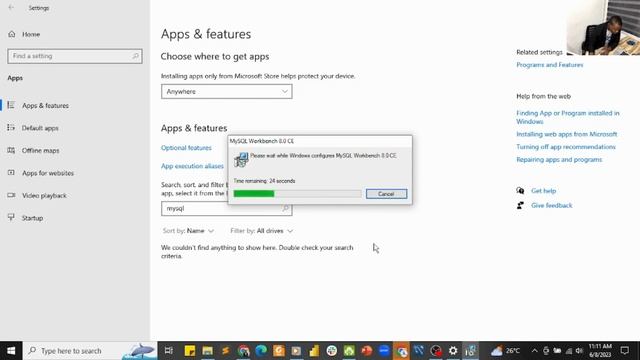This screenshot has height=360, width=640.
Task: Open Repairing apps and programs link
Action: coord(559,160)
